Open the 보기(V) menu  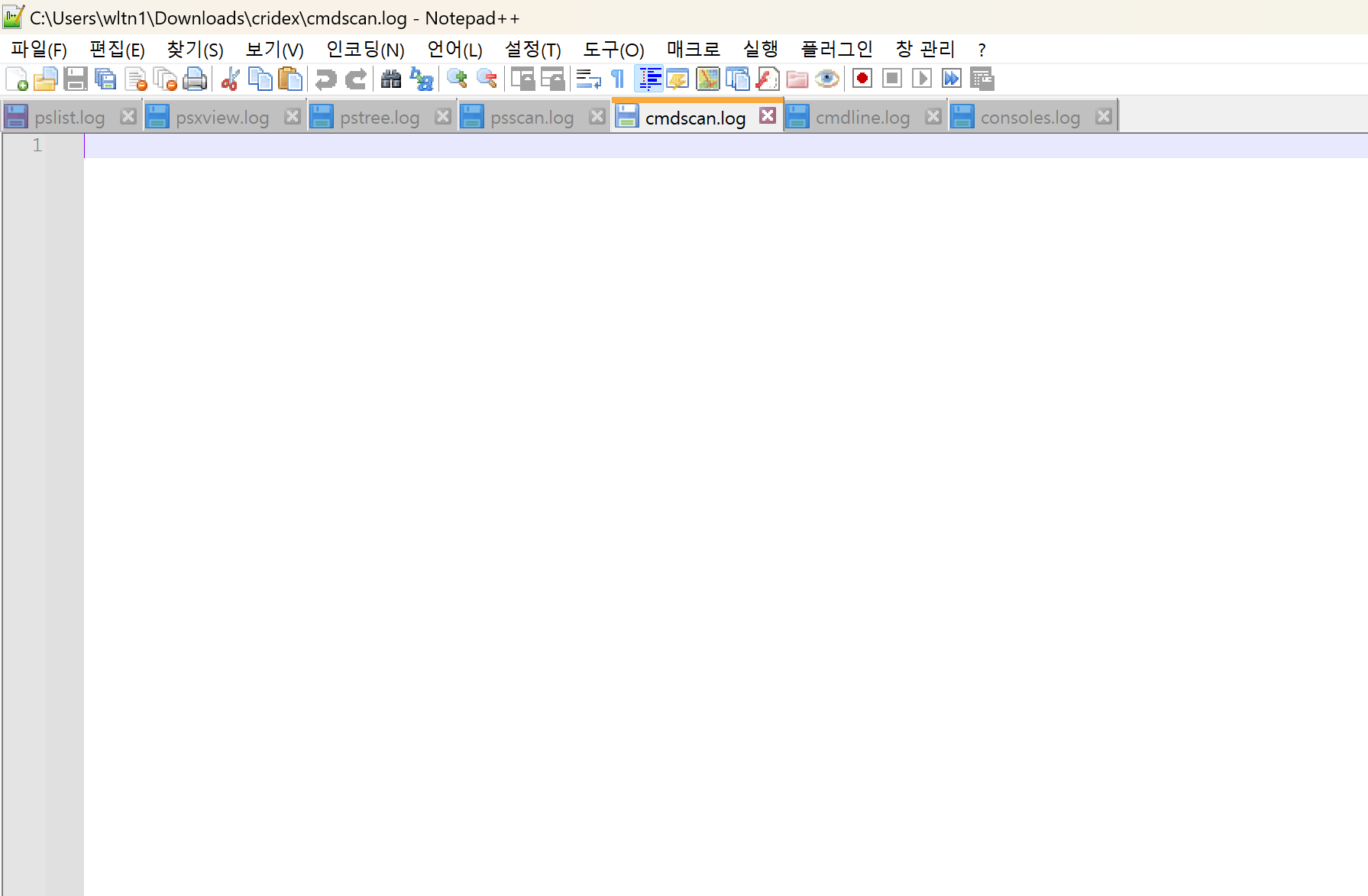pyautogui.click(x=274, y=50)
